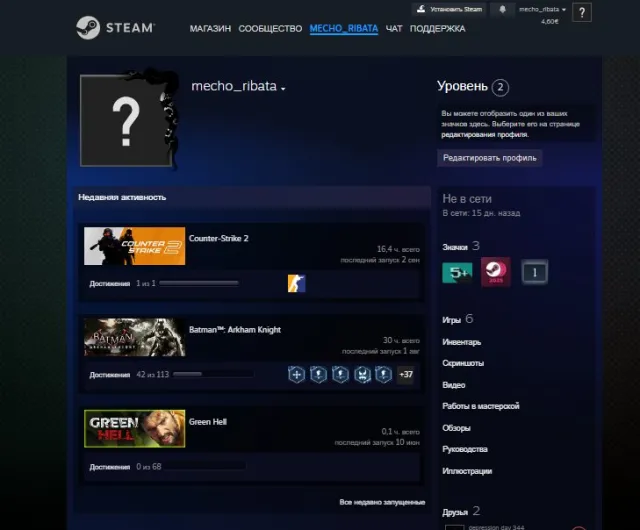This screenshot has height=530, width=640.
Task: Click Все недавно запущенные link
Action: point(382,502)
